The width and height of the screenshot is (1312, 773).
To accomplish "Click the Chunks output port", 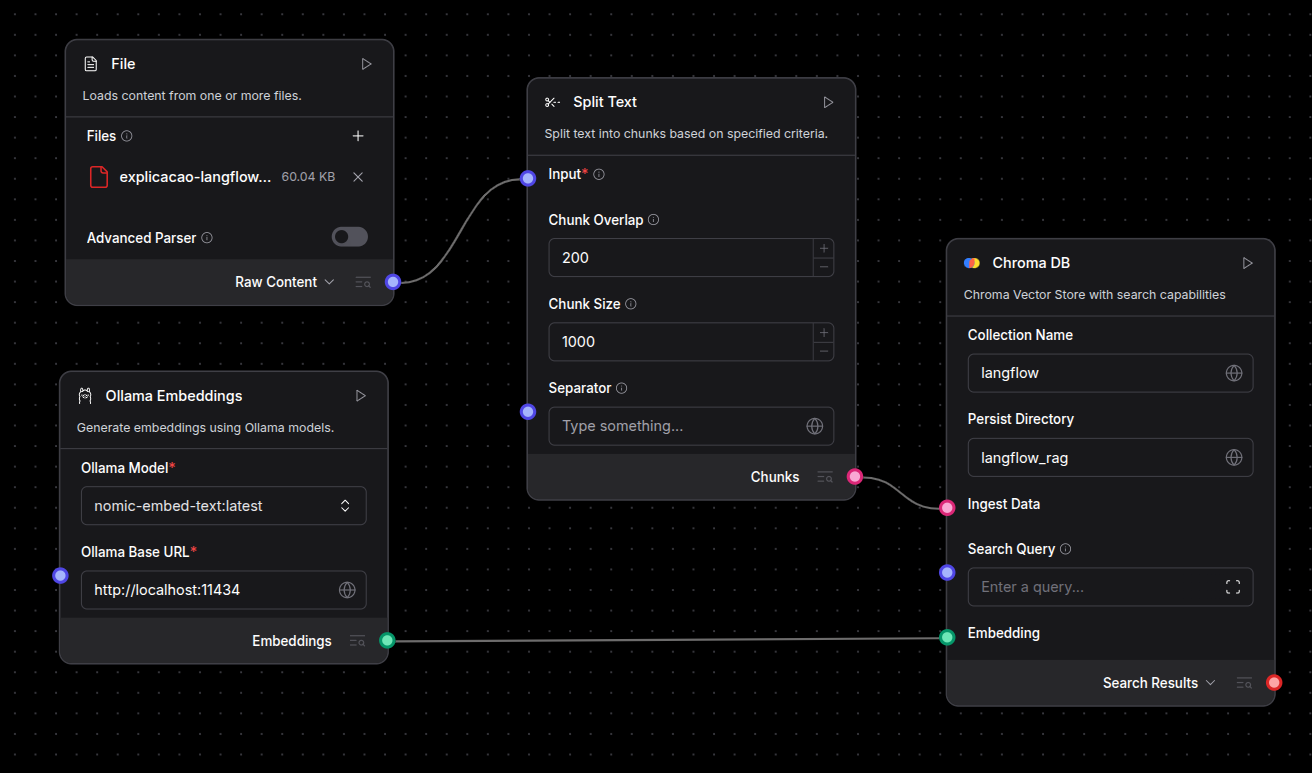I will click(x=854, y=477).
